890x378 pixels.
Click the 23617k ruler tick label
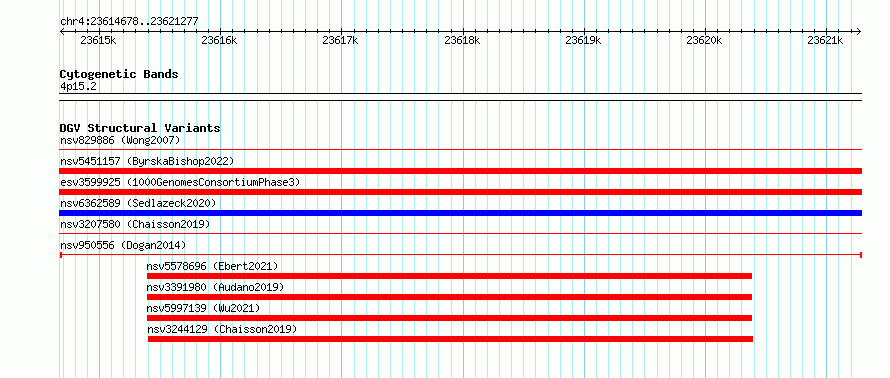click(341, 40)
